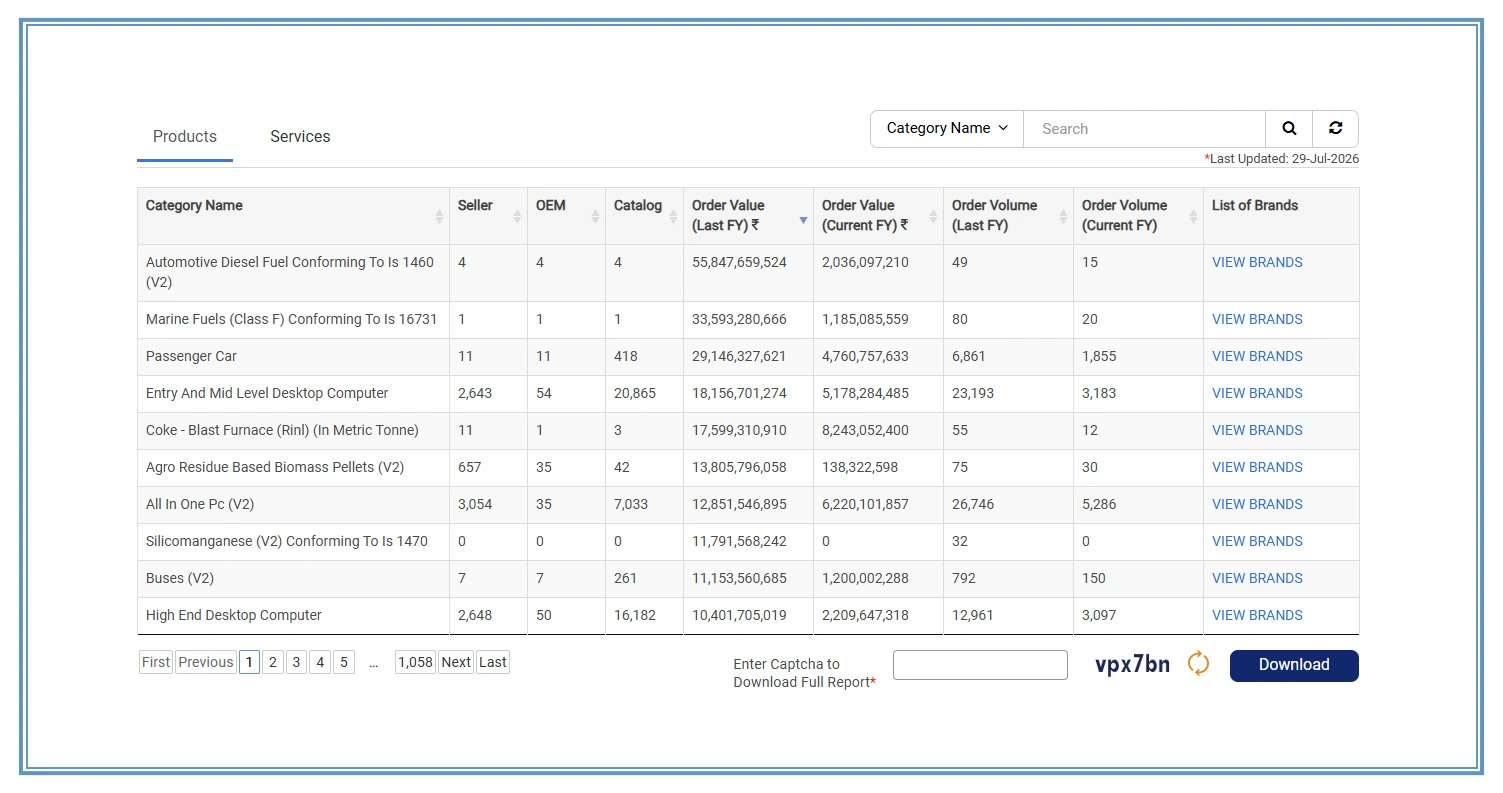
Task: View brands for Silicomanganese row
Action: click(1257, 541)
